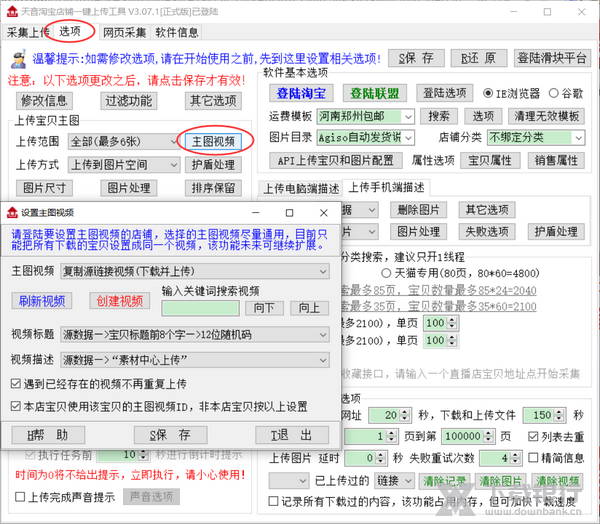Toggle 列表去重 checkbox
The width and height of the screenshot is (600, 524).
[533, 436]
